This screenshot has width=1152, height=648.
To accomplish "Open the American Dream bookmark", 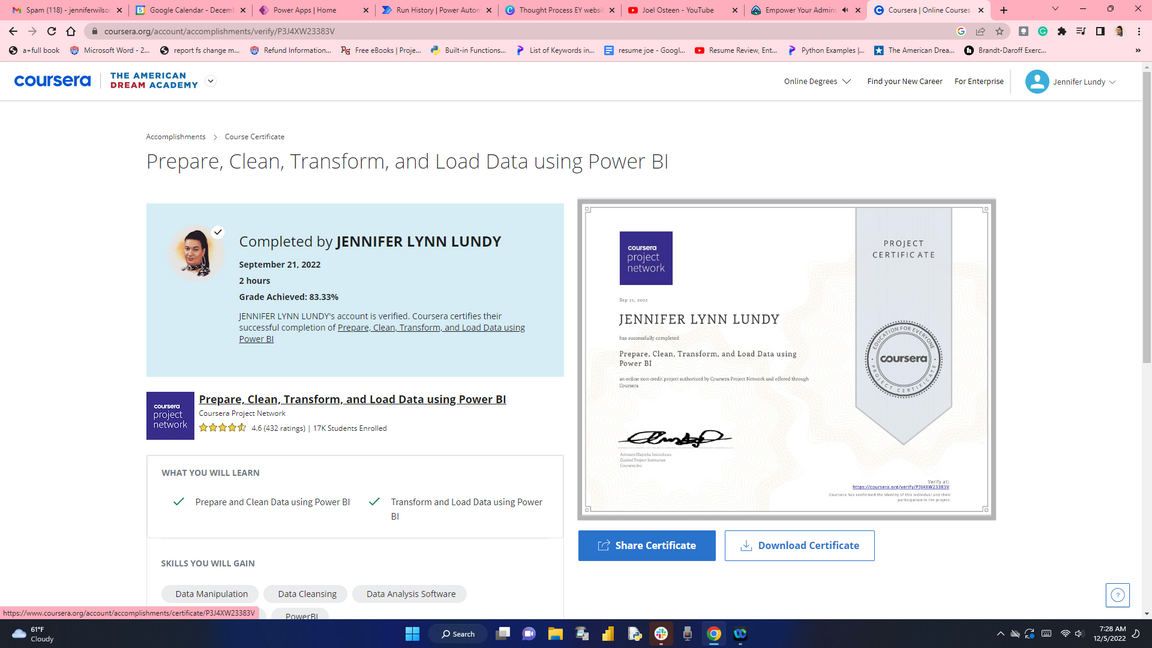I will [914, 51].
